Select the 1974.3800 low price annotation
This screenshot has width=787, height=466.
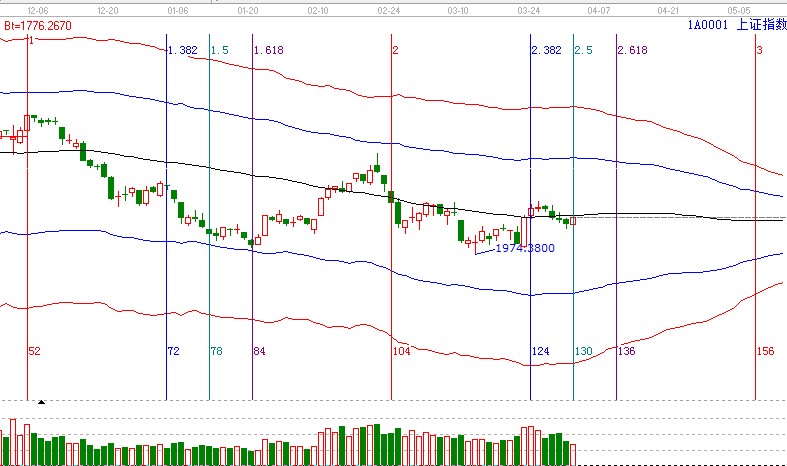(525, 247)
